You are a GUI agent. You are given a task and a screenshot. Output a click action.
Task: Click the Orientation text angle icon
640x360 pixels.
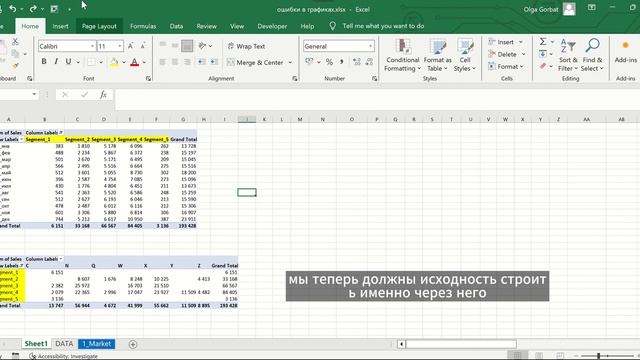[x=202, y=46]
